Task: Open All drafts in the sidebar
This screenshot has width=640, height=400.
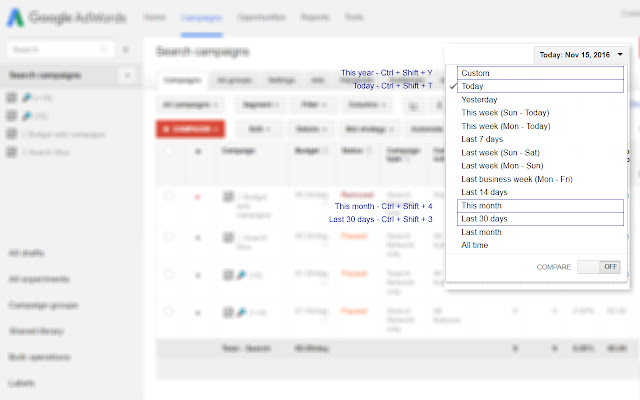Action: pos(27,253)
